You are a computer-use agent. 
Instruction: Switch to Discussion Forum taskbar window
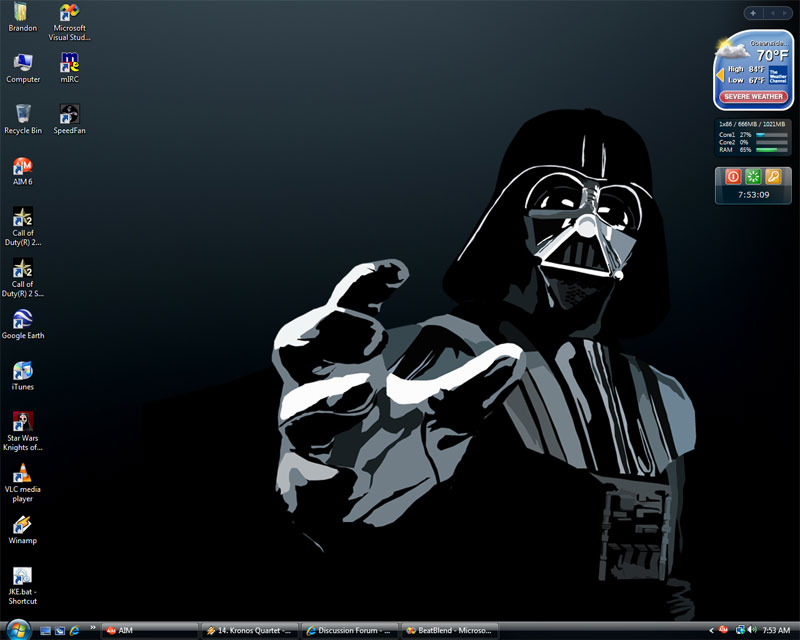[350, 631]
